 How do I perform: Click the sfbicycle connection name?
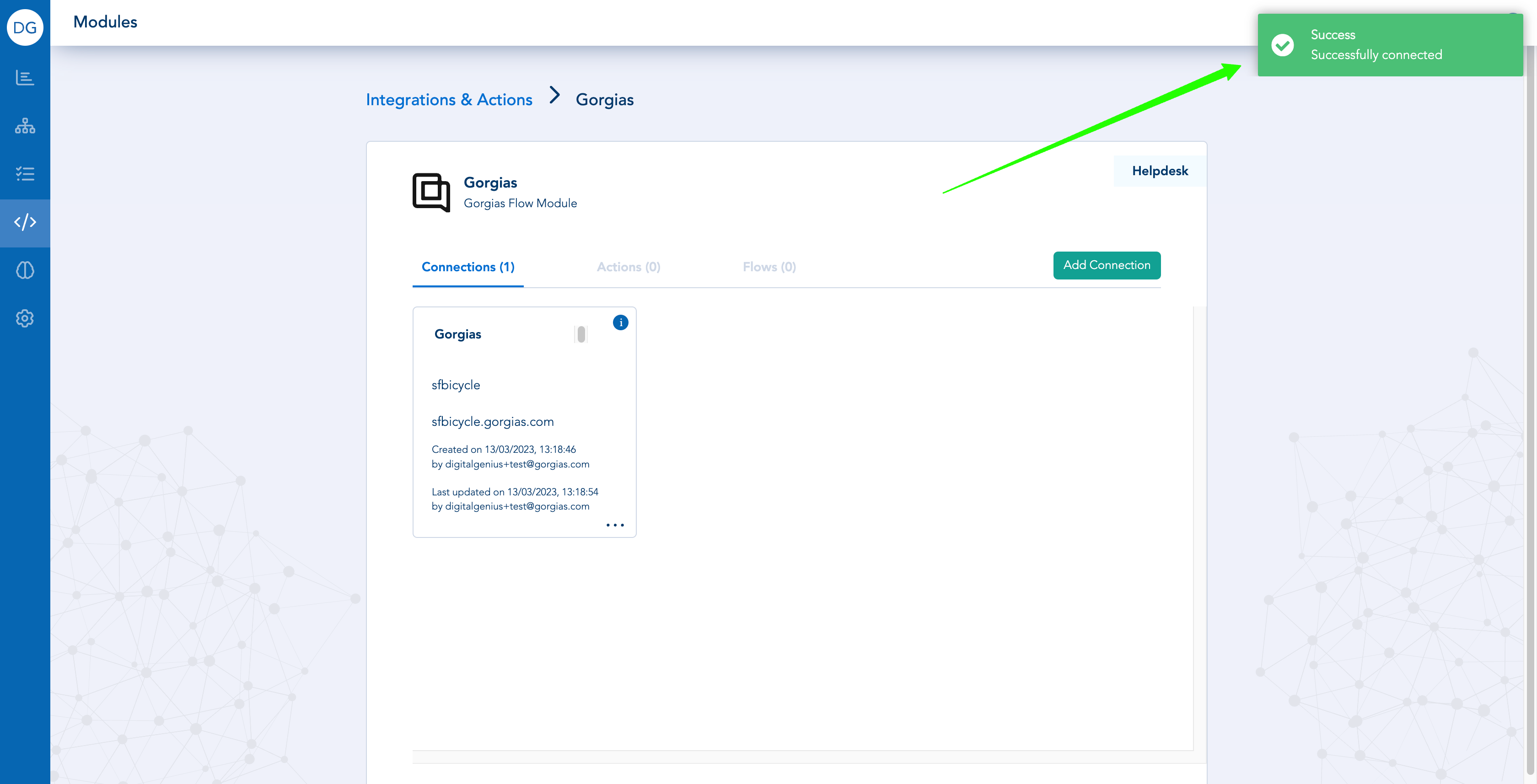pyautogui.click(x=456, y=386)
